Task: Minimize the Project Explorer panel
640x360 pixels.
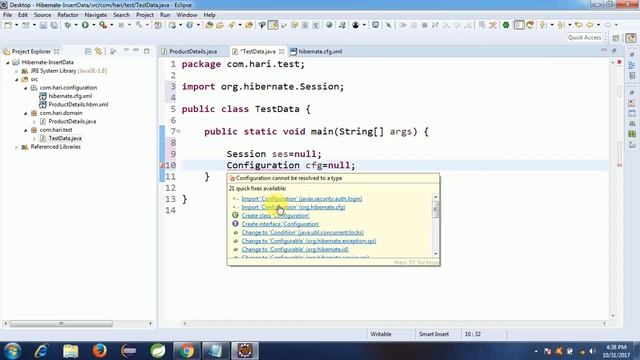Action: tap(136, 51)
